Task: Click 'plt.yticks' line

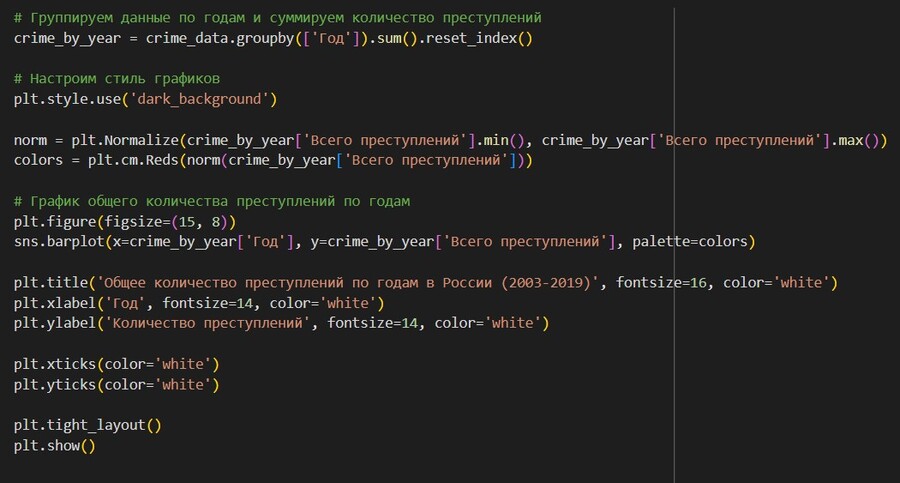Action: click(117, 385)
